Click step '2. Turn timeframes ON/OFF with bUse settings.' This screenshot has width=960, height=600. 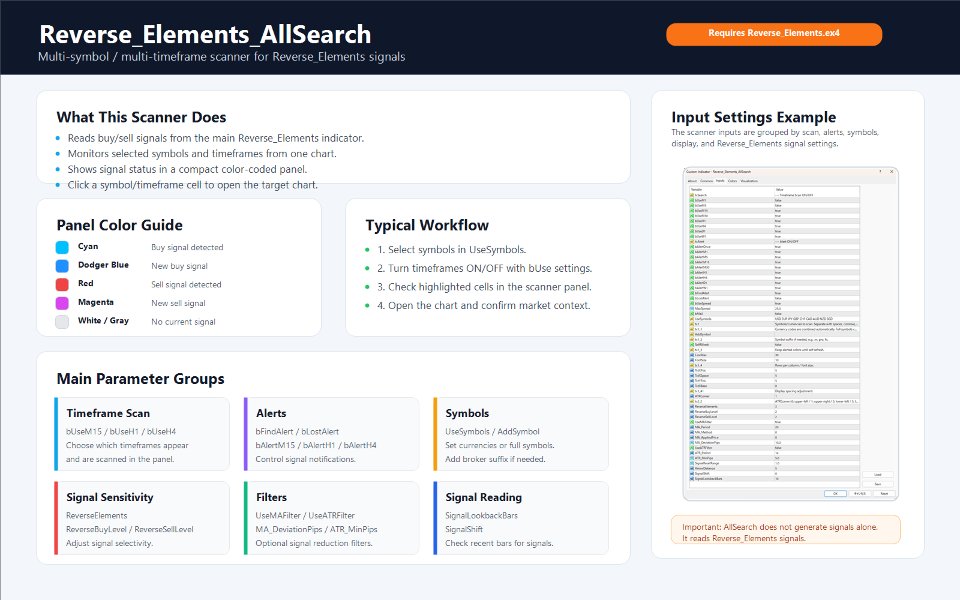(x=484, y=268)
